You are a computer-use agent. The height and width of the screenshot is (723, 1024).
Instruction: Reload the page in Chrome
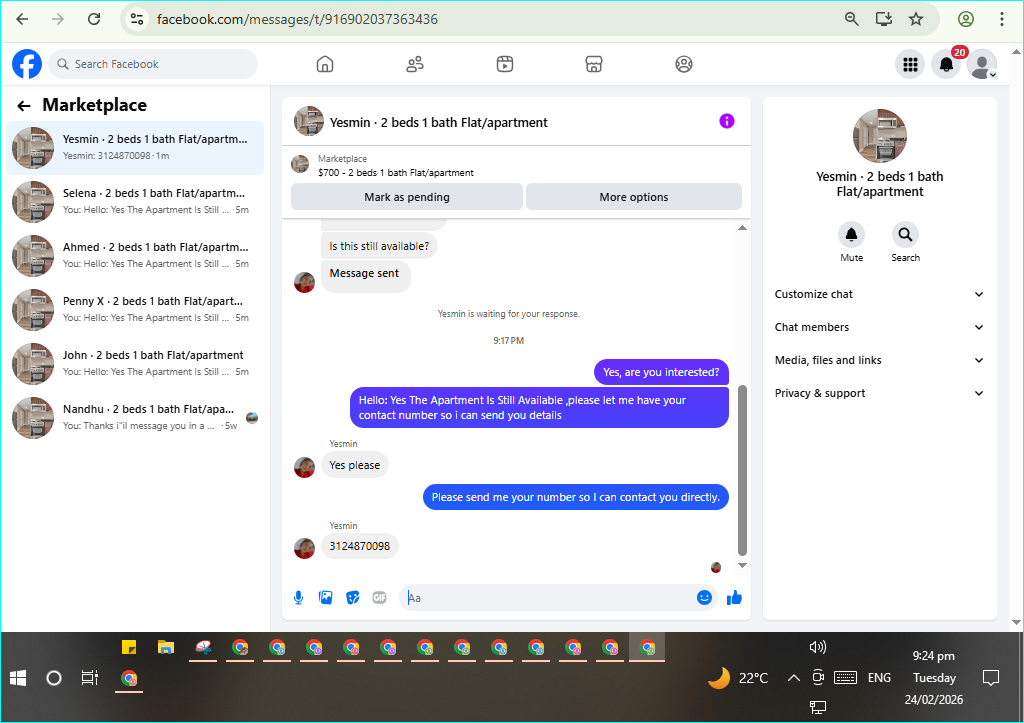(x=94, y=19)
